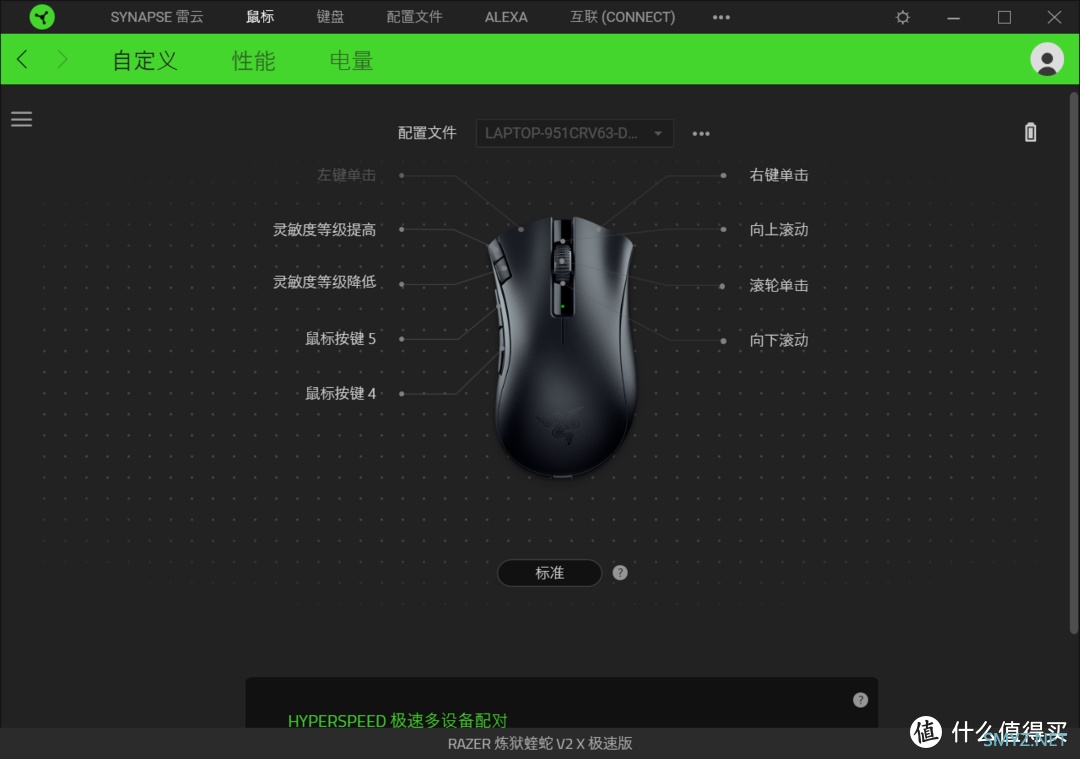Open the settings gear icon
Viewport: 1080px width, 759px height.
903,17
